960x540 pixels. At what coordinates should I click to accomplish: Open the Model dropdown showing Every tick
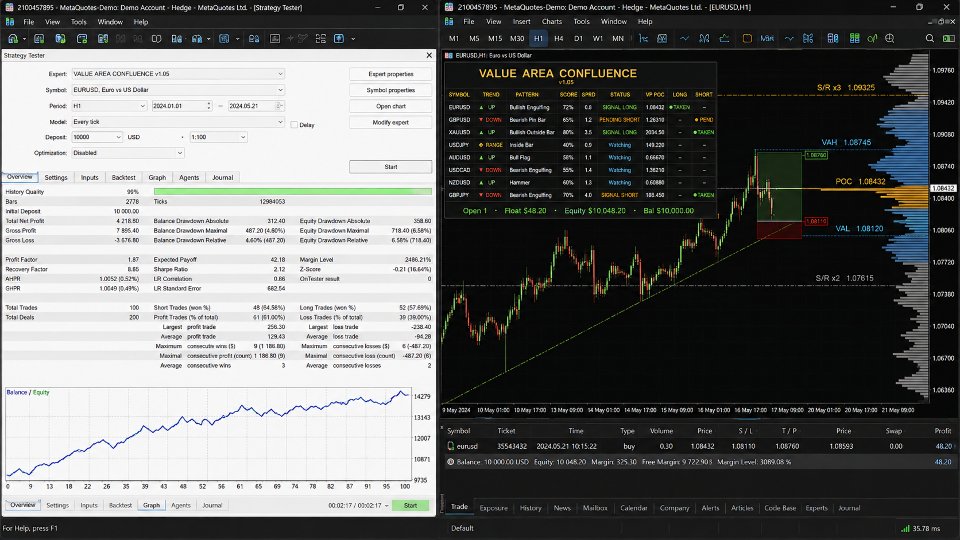pos(178,122)
